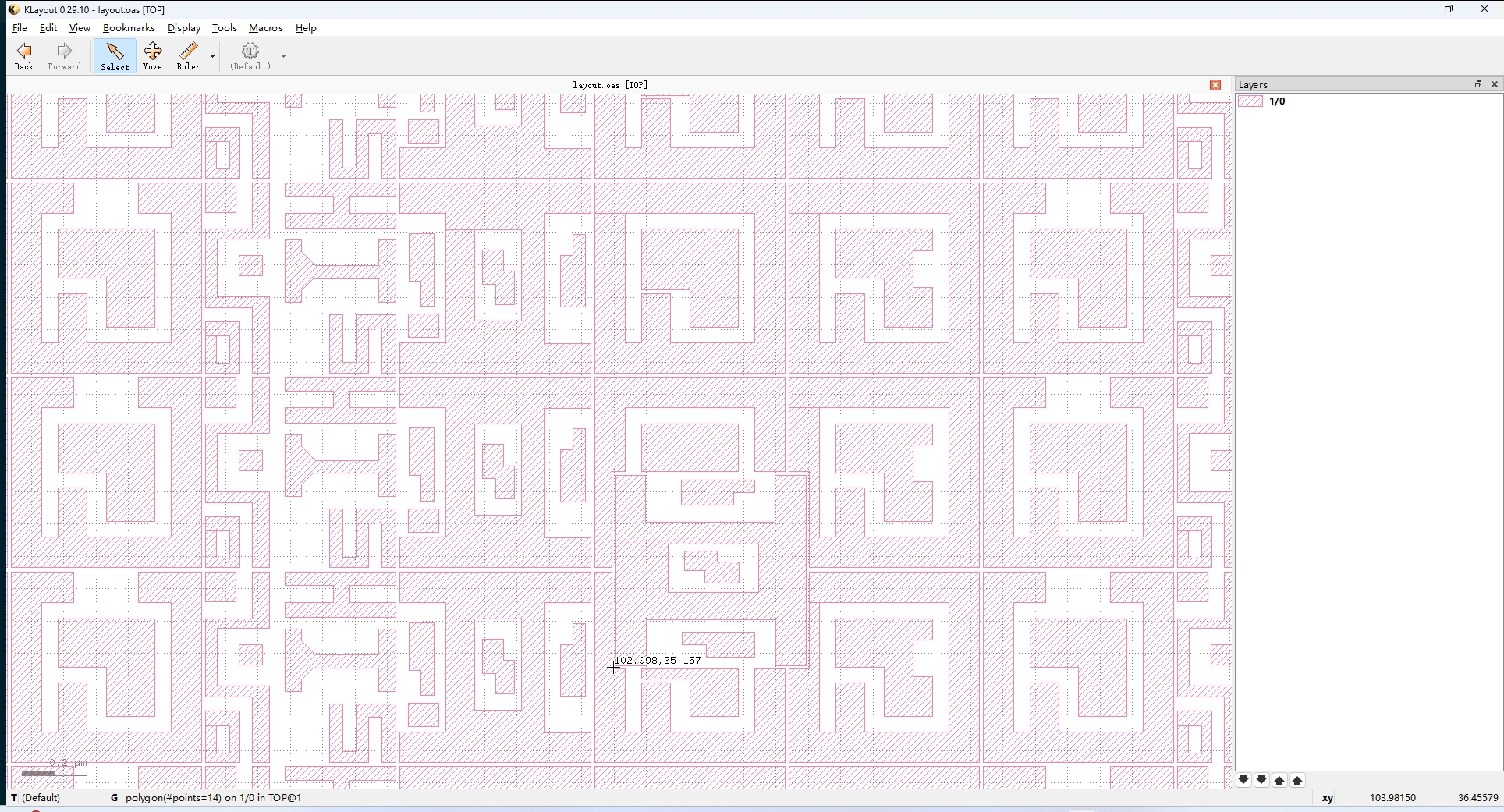1504x812 pixels.
Task: Open the Macros menu
Action: (x=266, y=28)
